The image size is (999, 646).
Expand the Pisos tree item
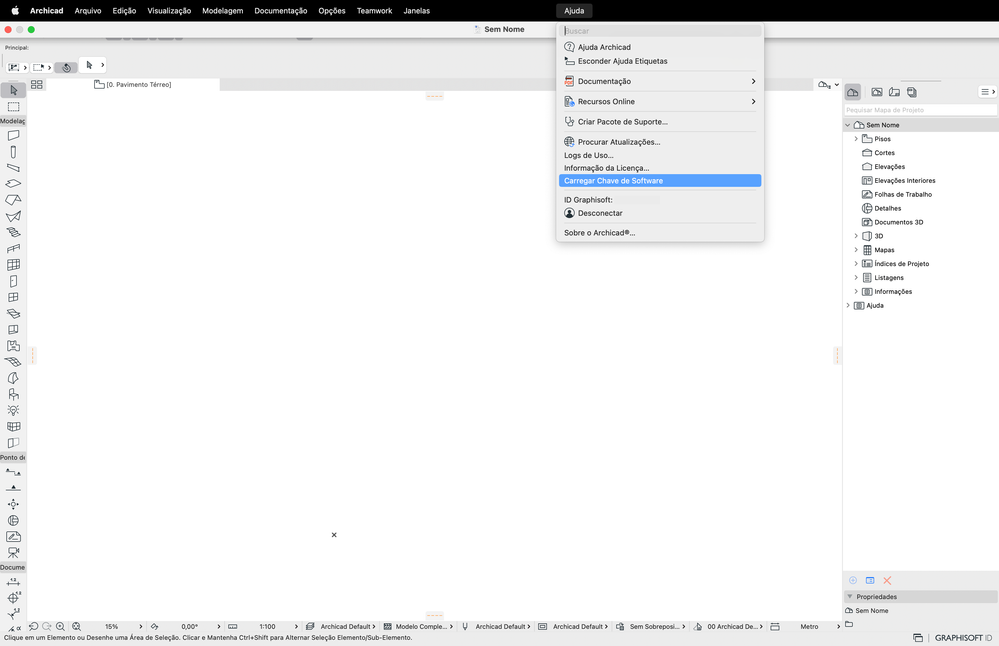[856, 139]
